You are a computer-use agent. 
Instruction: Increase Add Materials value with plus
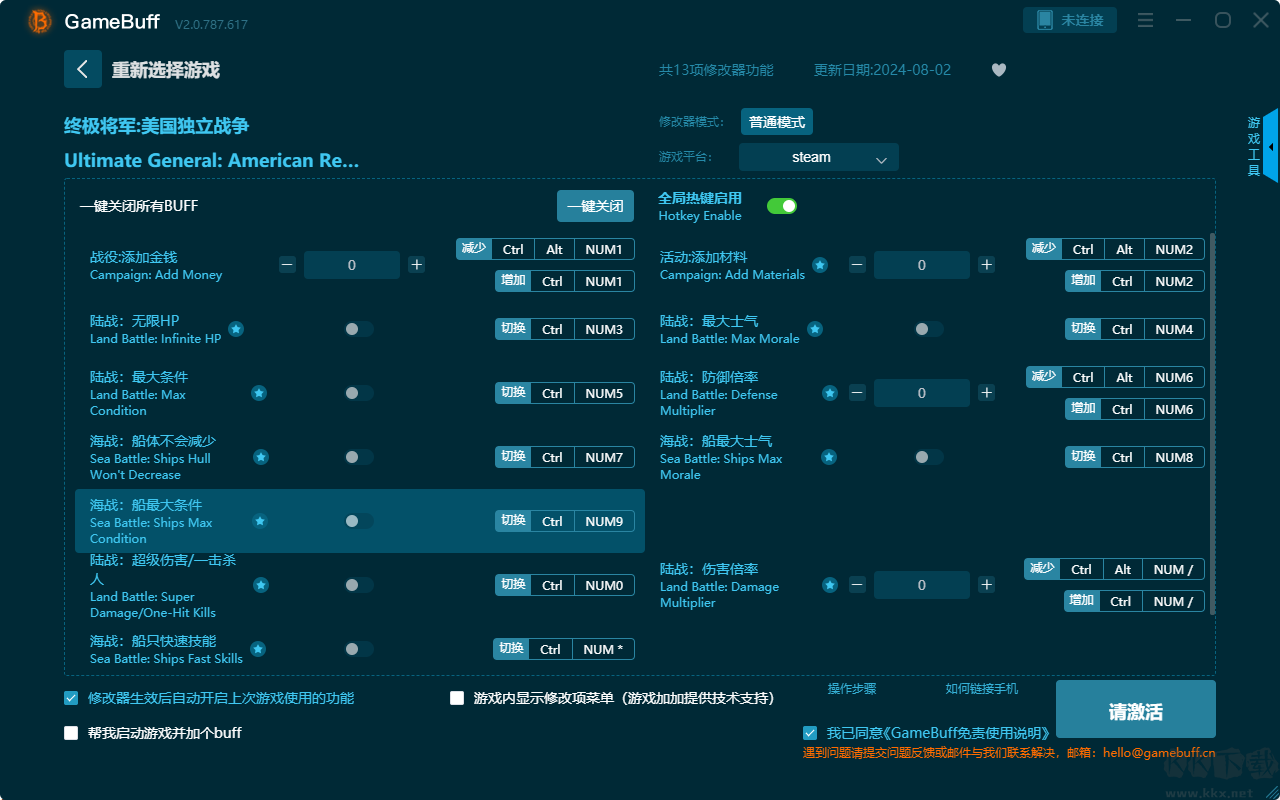point(987,265)
